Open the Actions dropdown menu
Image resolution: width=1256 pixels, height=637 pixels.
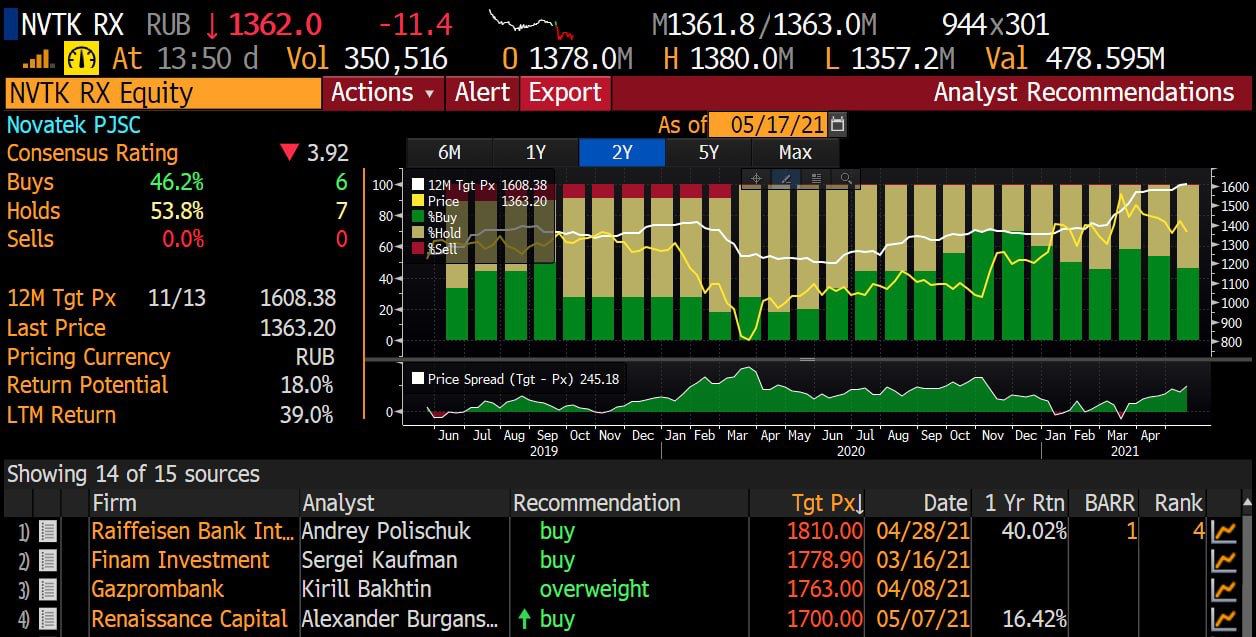[x=383, y=93]
